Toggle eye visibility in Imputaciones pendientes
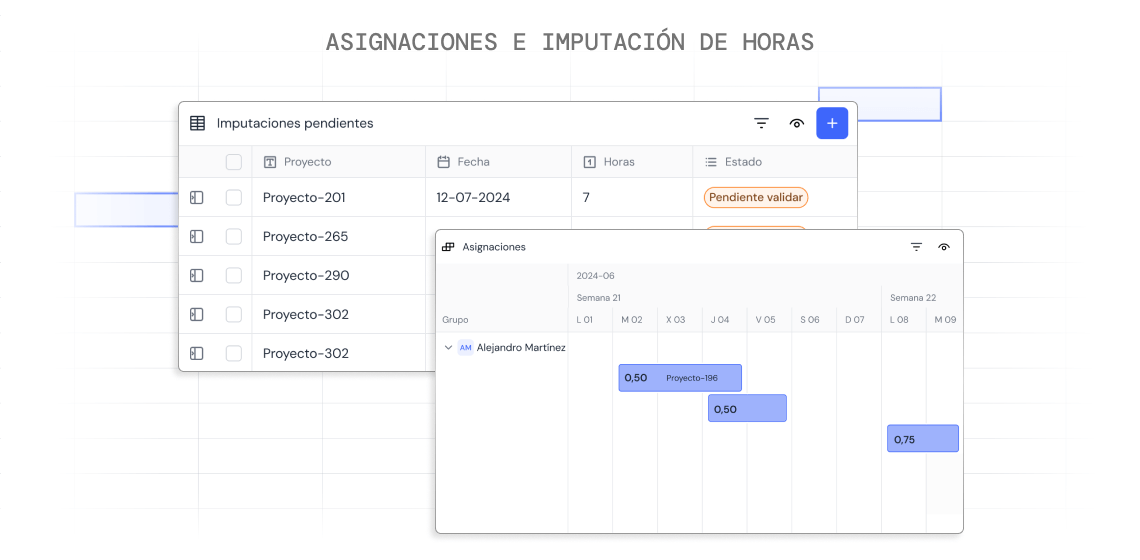1140x560 pixels. [797, 124]
